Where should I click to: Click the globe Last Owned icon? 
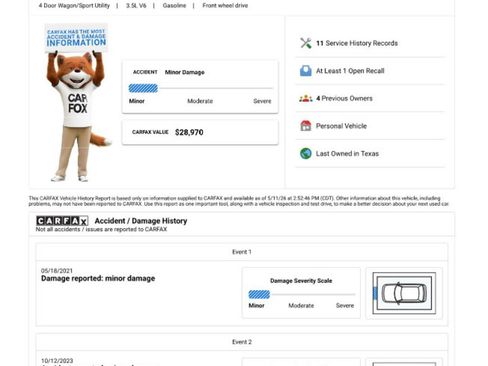click(306, 153)
